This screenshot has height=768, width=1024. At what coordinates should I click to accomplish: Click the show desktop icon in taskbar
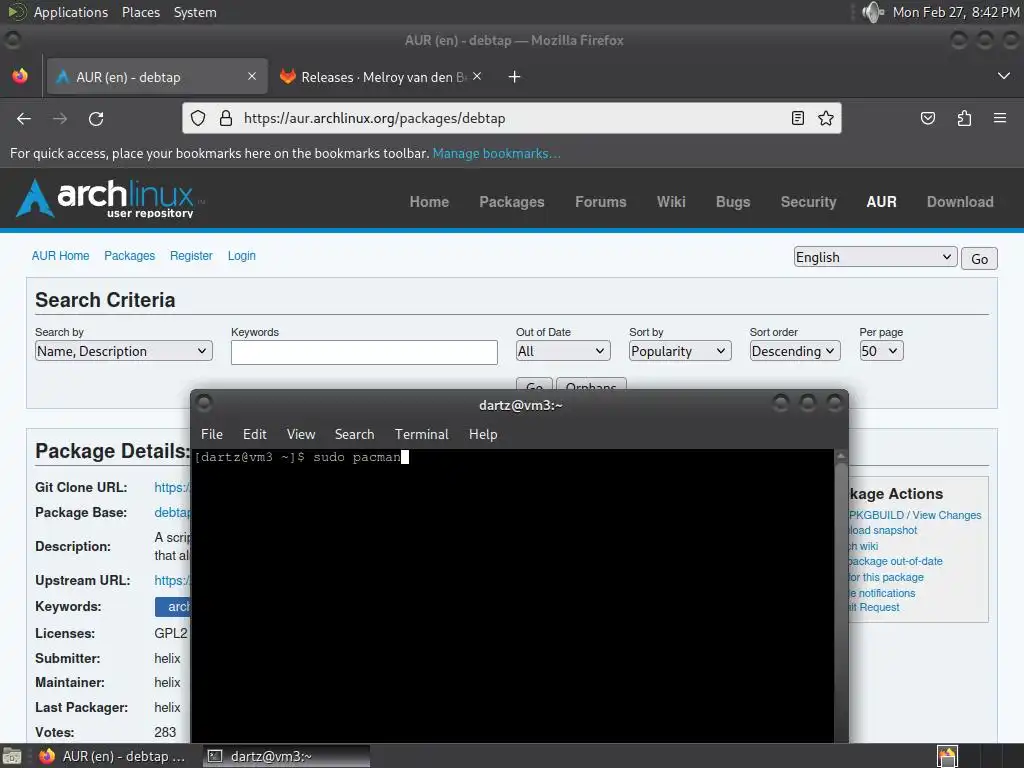coord(12,756)
